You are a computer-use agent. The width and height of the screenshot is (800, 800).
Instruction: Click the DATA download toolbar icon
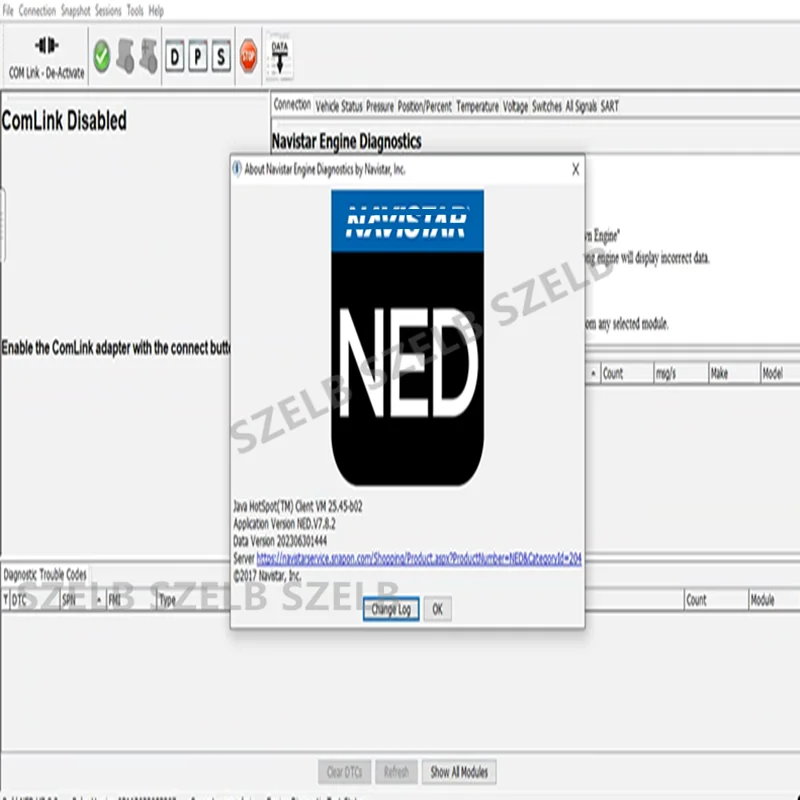tap(280, 56)
